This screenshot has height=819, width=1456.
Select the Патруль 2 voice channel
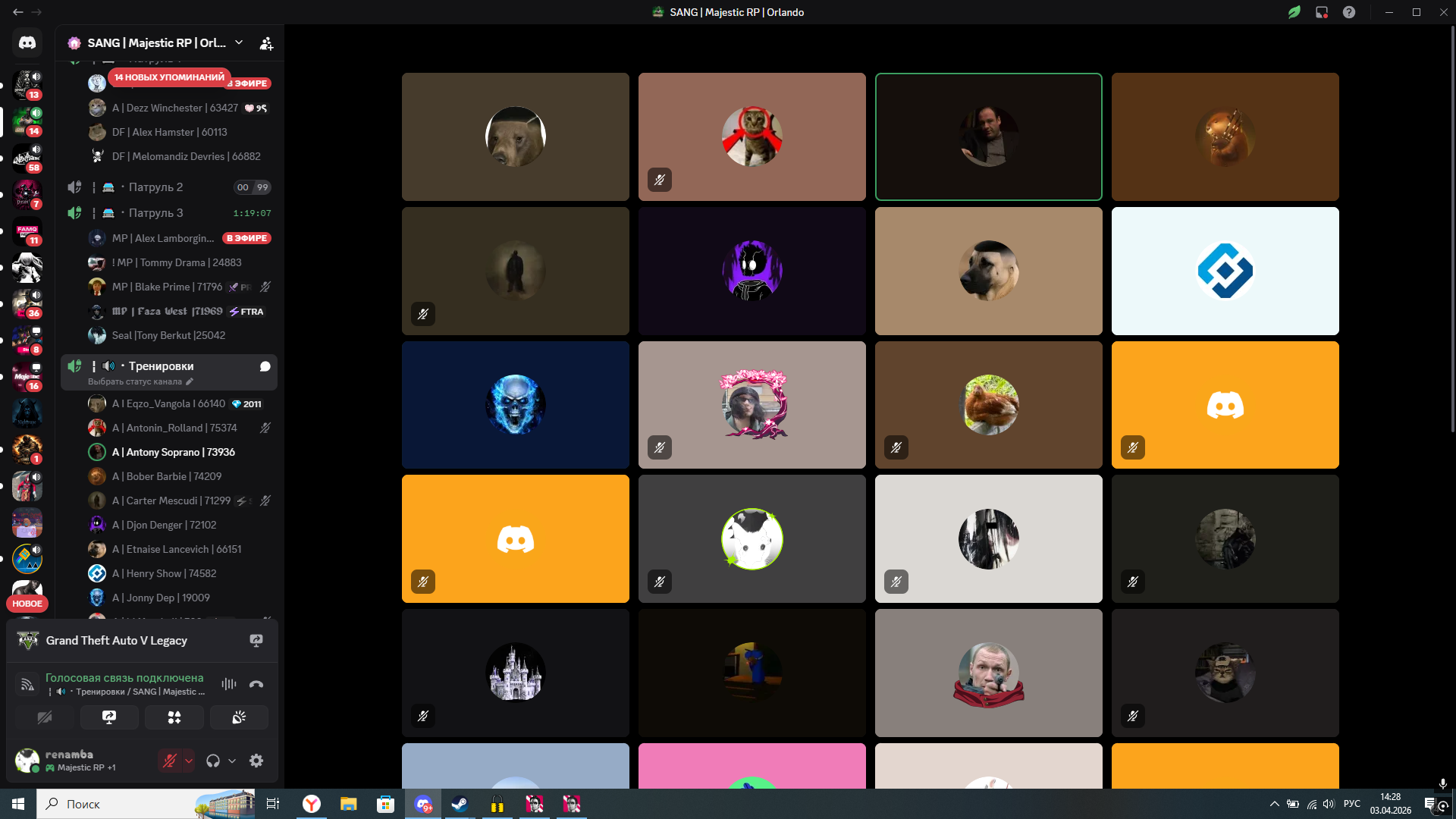point(155,187)
